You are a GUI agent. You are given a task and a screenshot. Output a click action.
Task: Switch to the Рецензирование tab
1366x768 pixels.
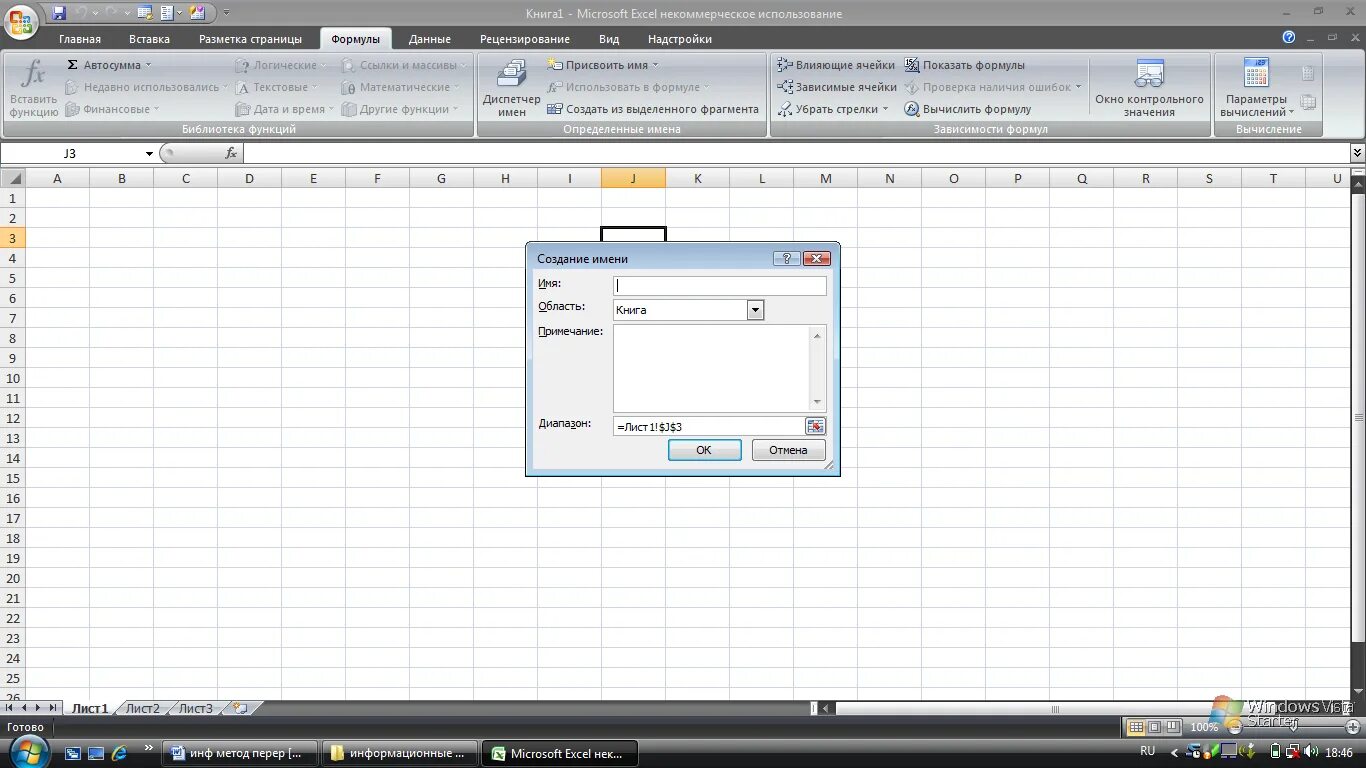pos(525,39)
